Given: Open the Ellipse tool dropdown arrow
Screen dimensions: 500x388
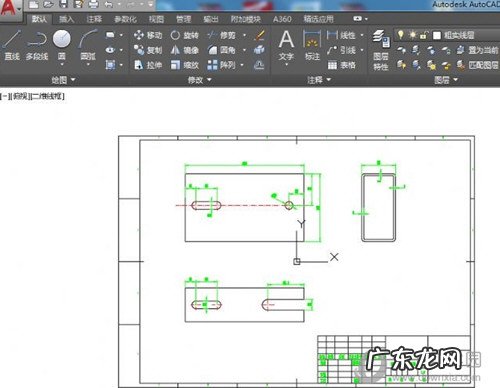Looking at the screenshot, I should 121,50.
